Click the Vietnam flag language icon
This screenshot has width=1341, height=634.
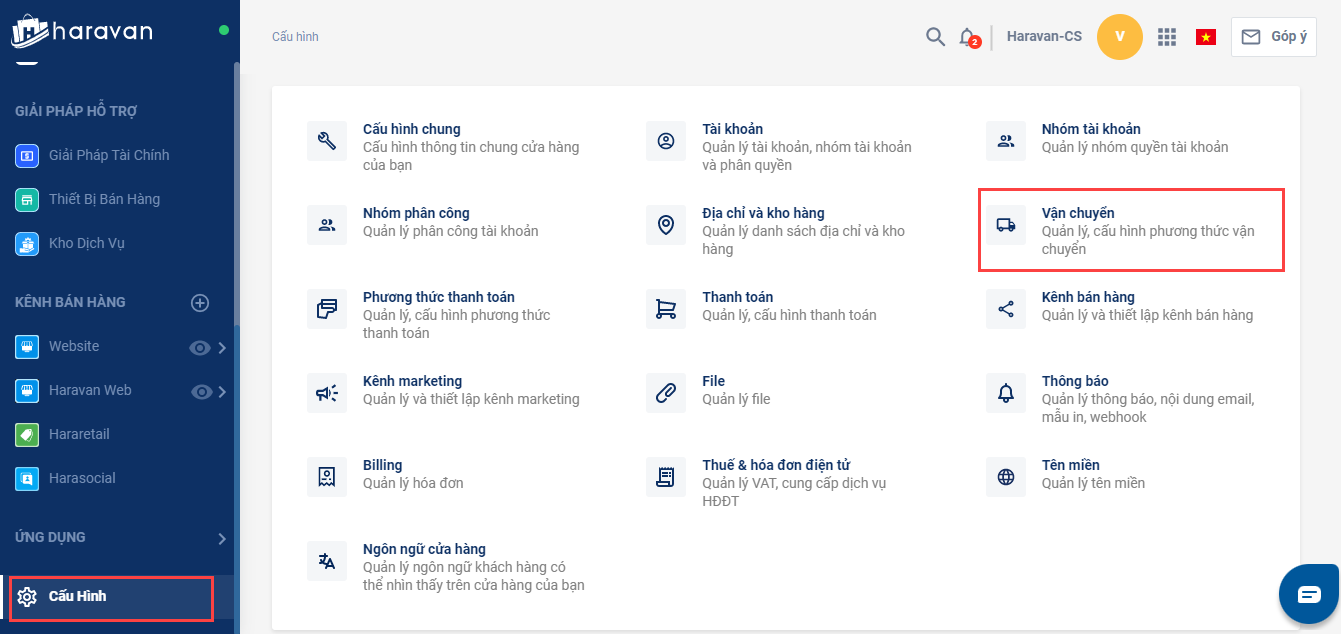click(1205, 37)
